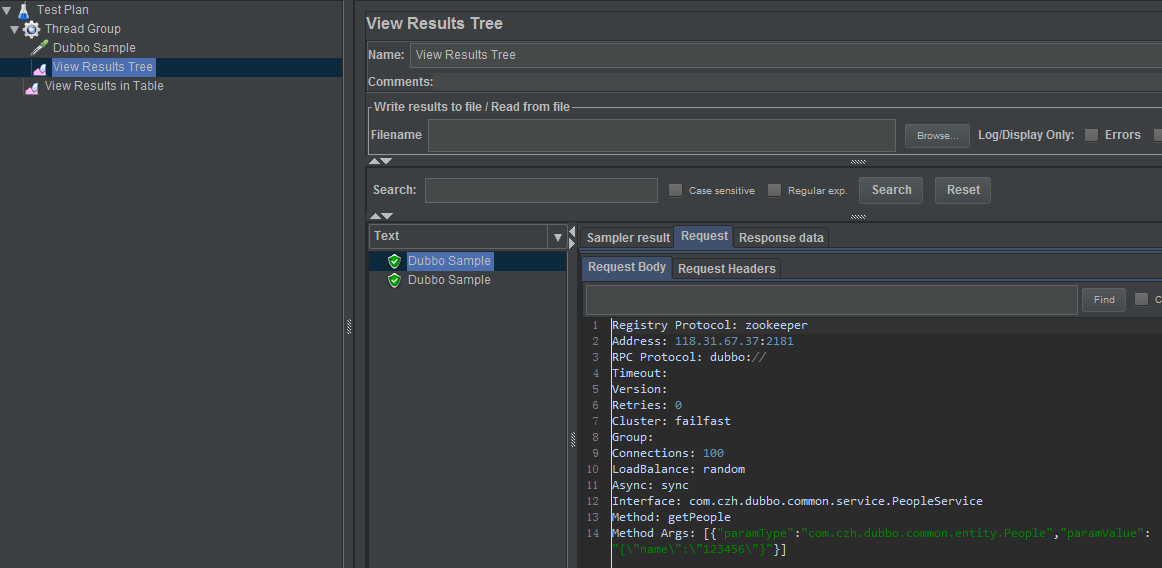Select the Request Body sub-tab
1162x568 pixels.
626,268
